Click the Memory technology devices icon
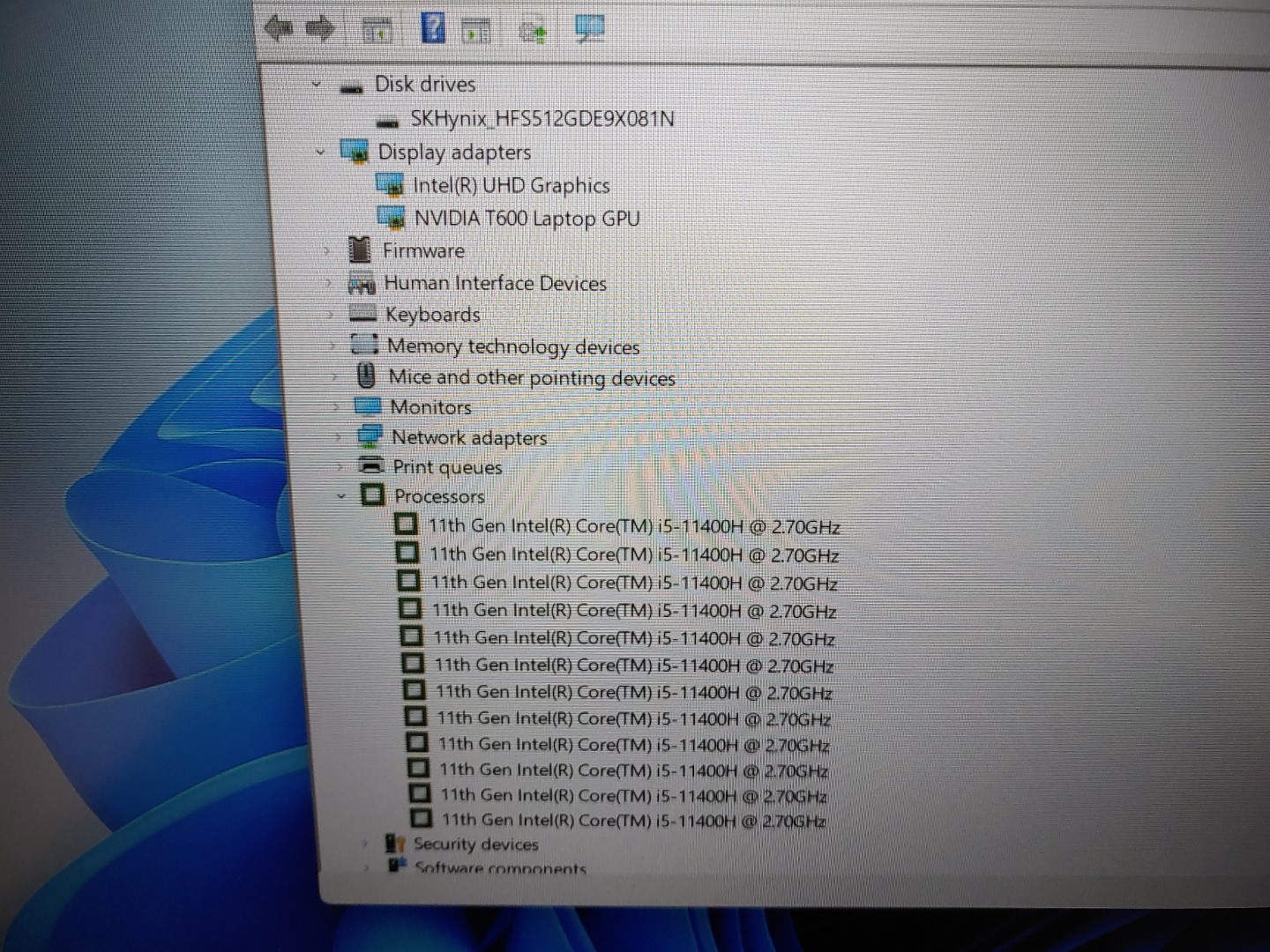Image resolution: width=1270 pixels, height=952 pixels. pos(364,345)
